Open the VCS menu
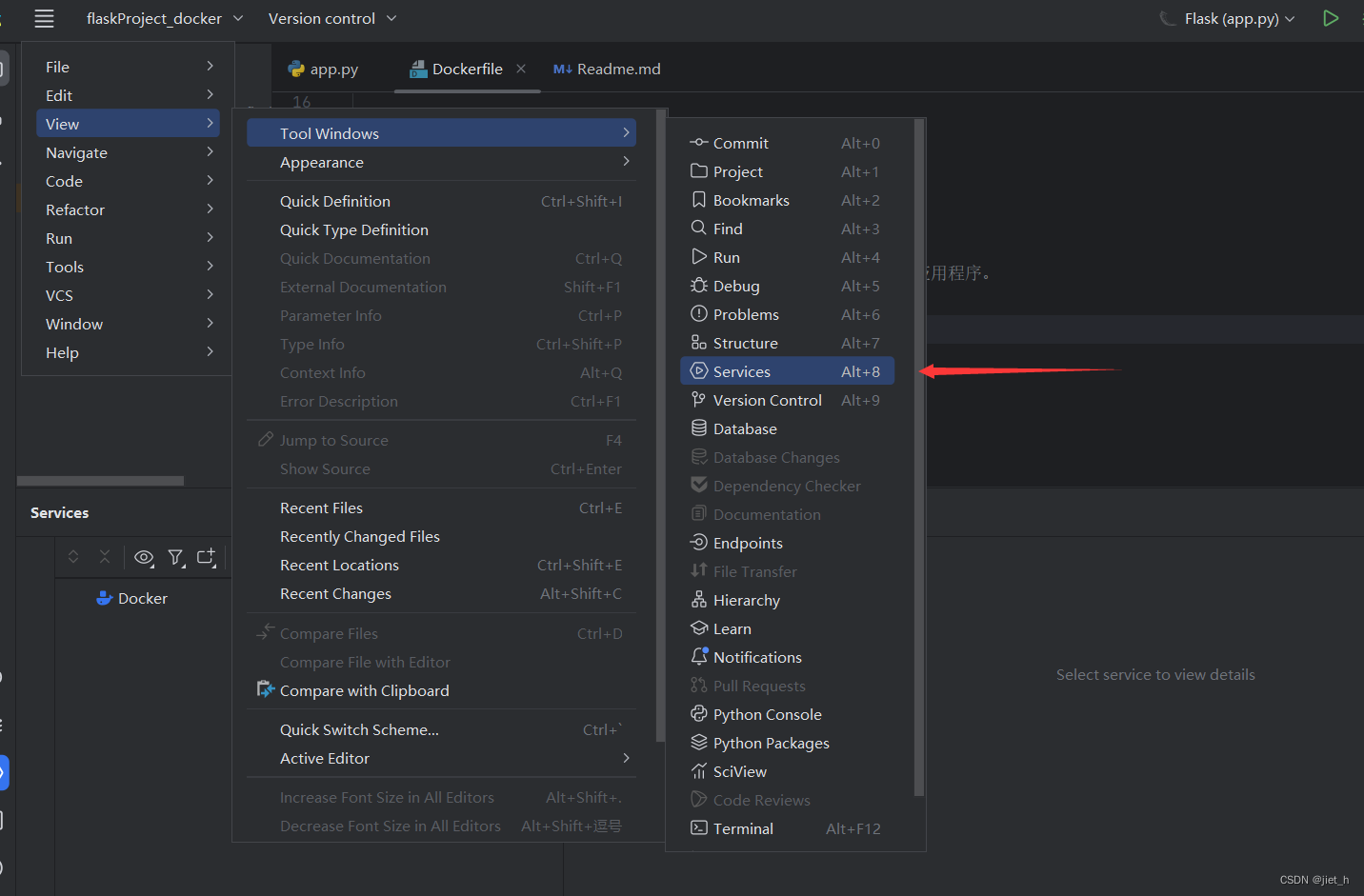The height and width of the screenshot is (896, 1364). 128,295
